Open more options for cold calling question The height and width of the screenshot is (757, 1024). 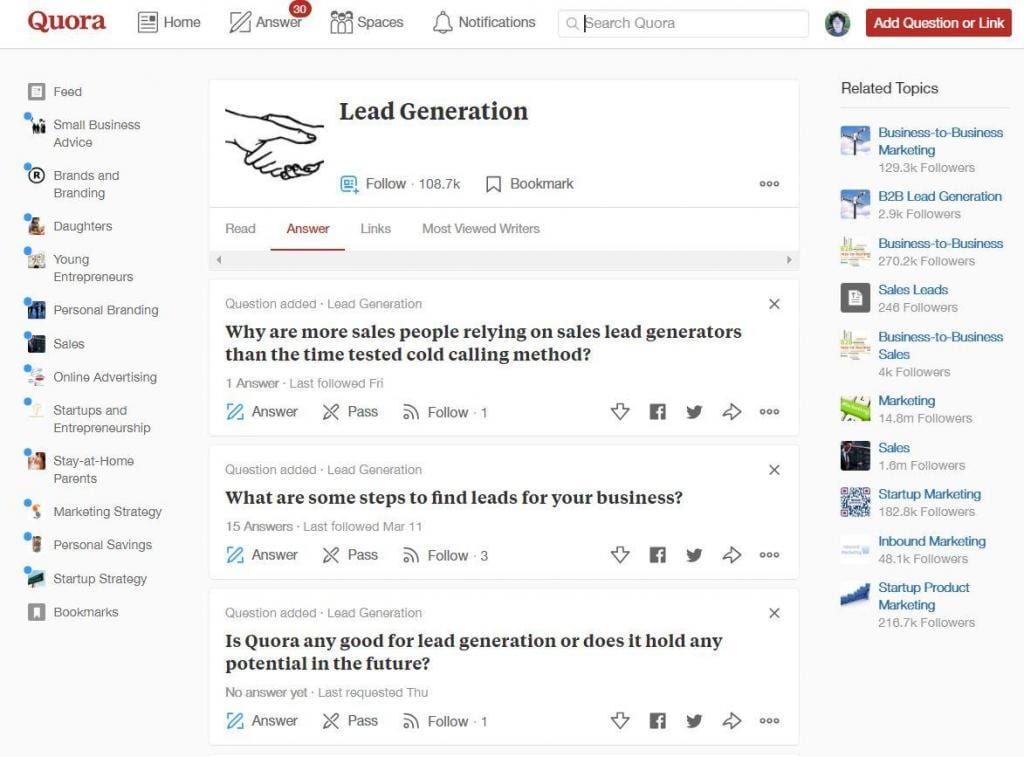pyautogui.click(x=769, y=411)
